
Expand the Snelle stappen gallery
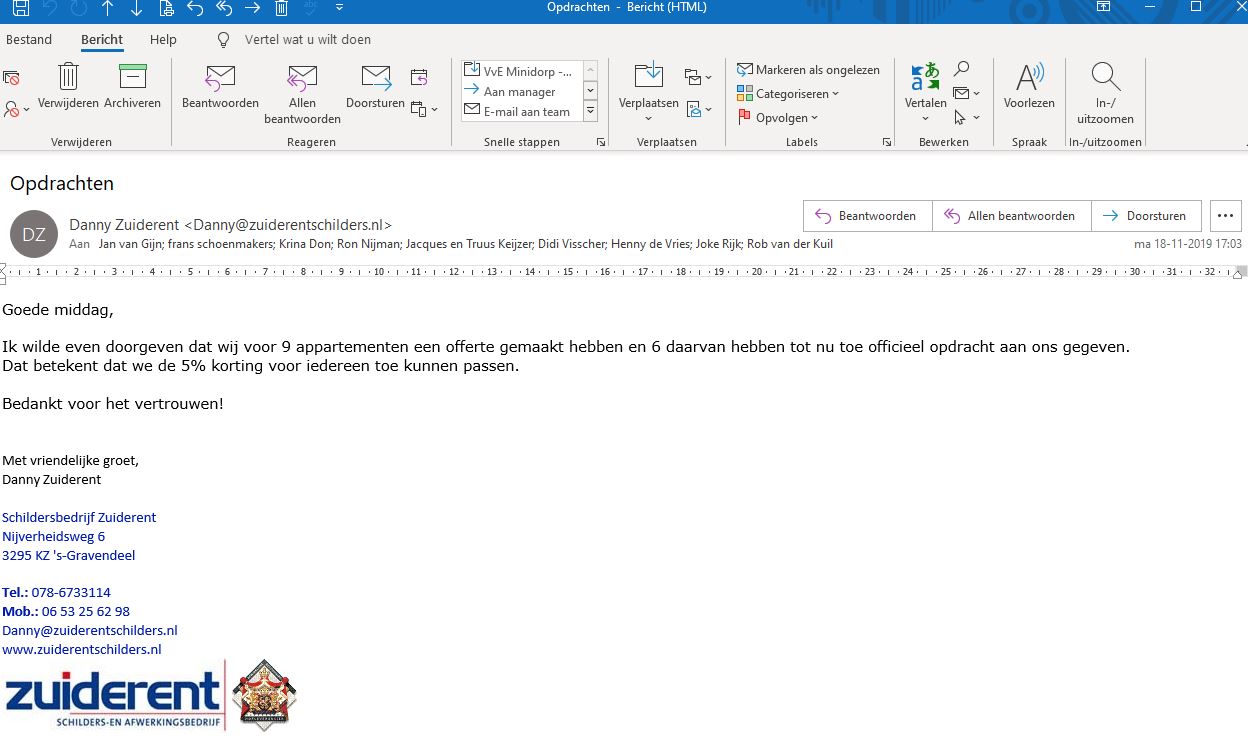590,112
